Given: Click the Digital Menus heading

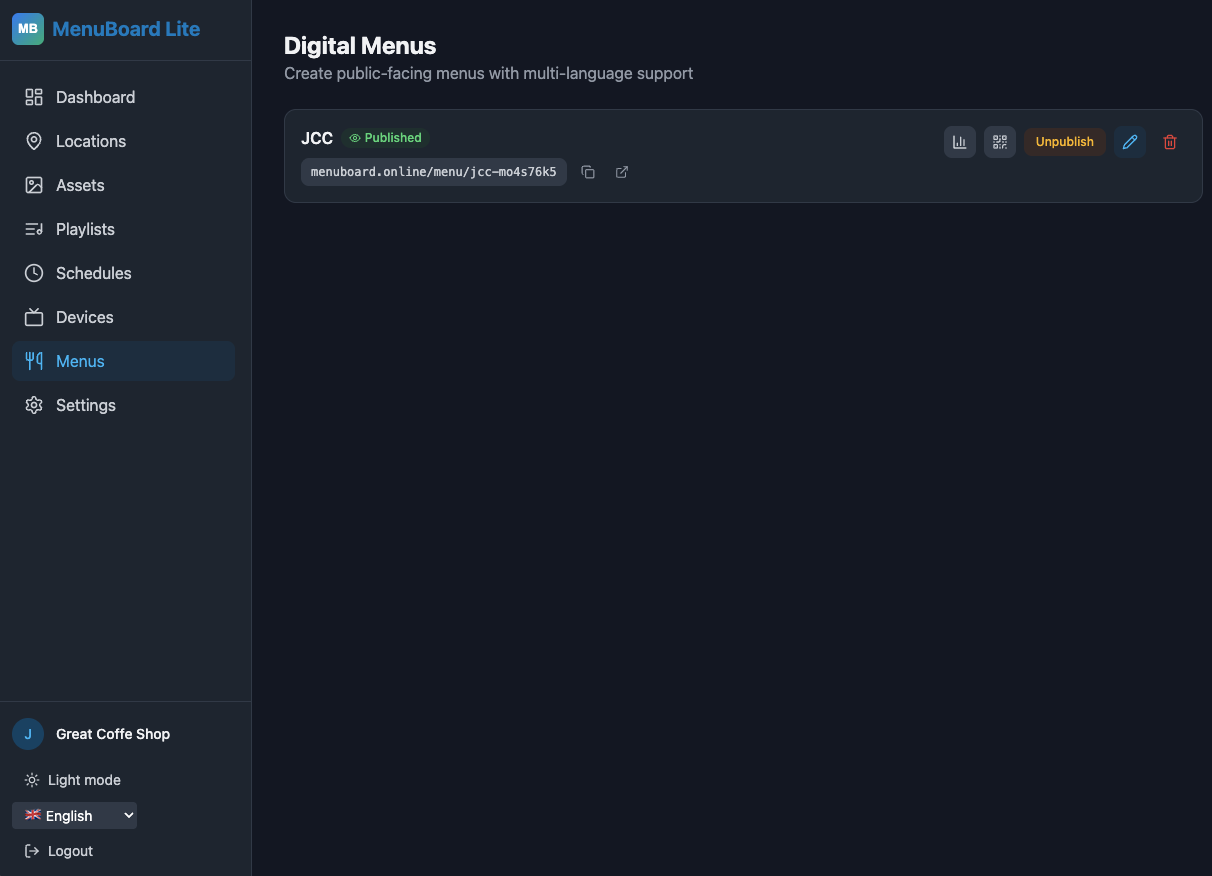Looking at the screenshot, I should pyautogui.click(x=360, y=45).
